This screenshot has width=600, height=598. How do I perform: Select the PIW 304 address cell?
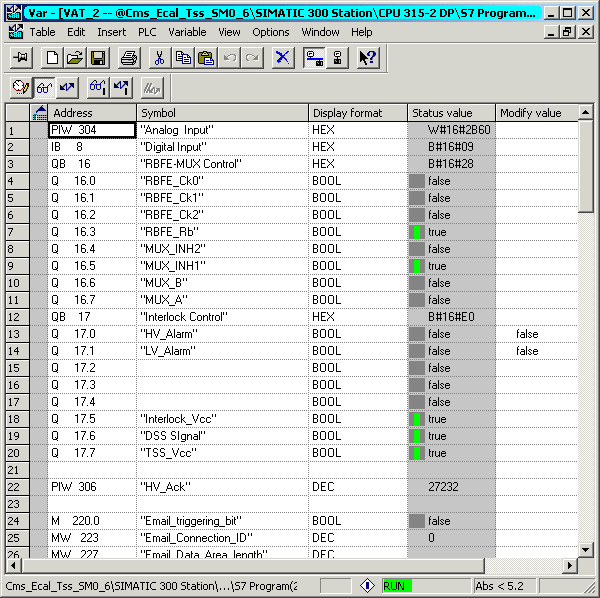[92, 130]
